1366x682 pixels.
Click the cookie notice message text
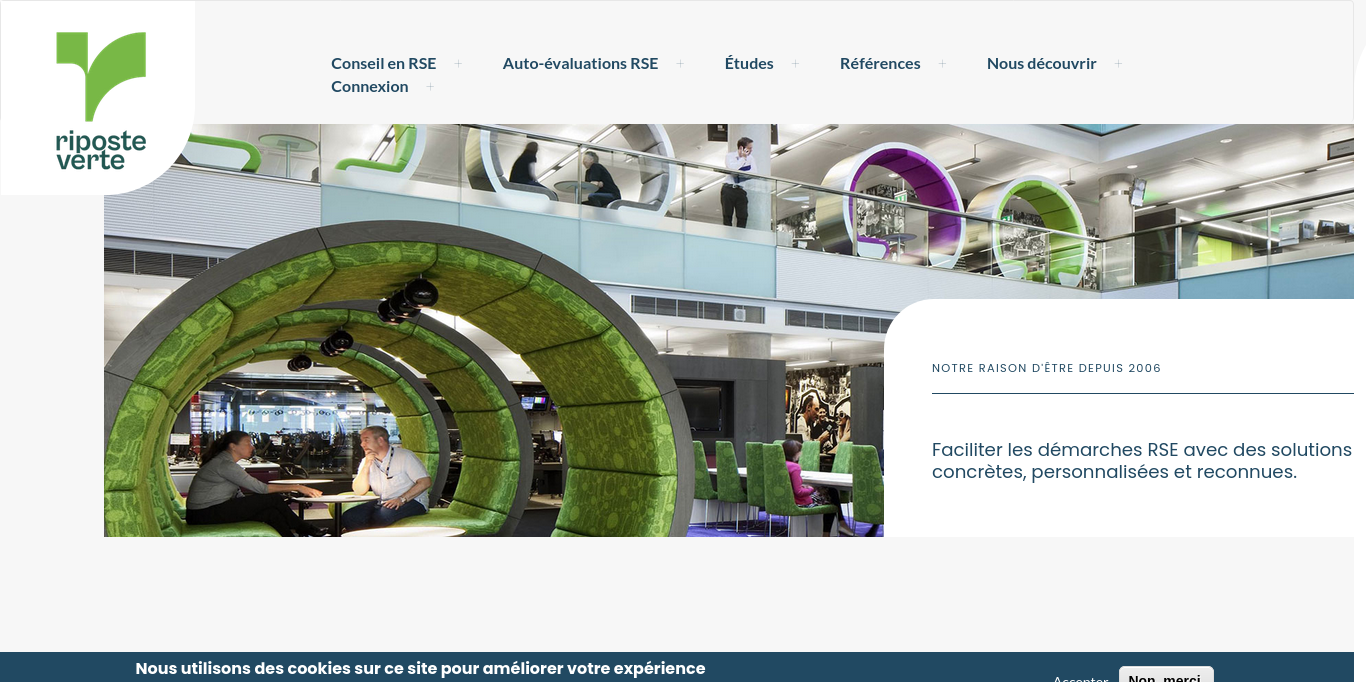click(420, 668)
